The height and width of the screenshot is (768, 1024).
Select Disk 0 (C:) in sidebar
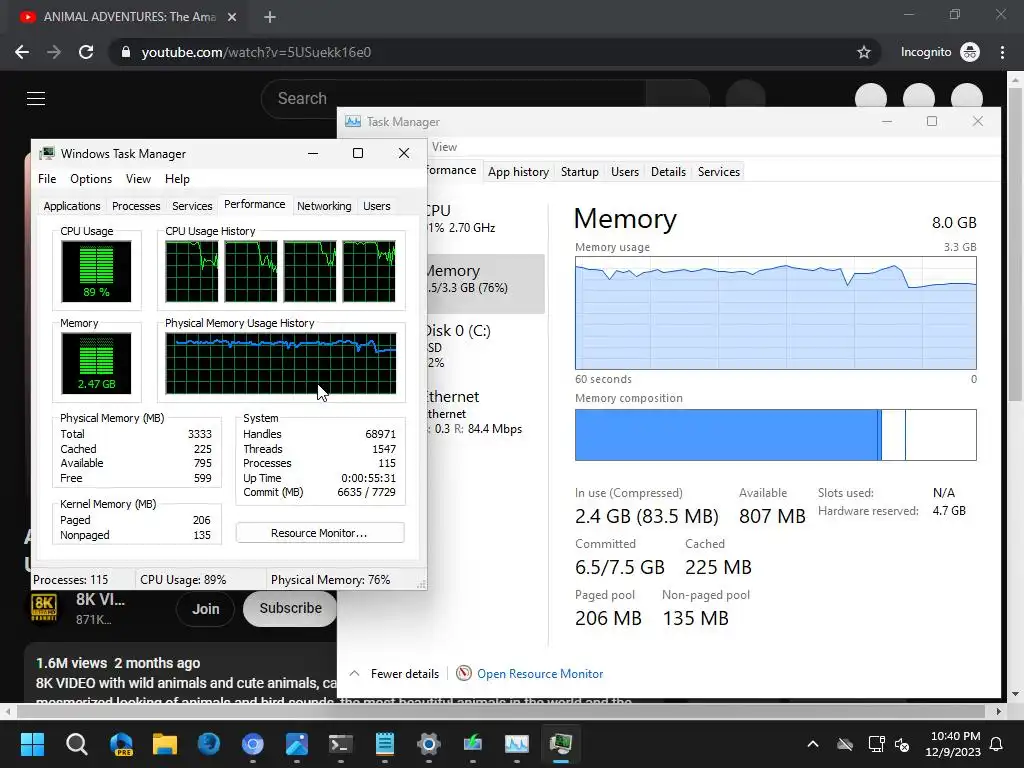486,346
